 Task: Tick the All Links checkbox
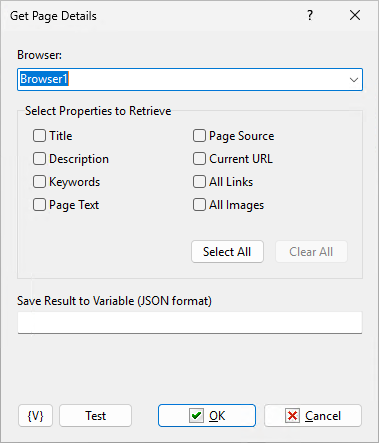tap(199, 182)
